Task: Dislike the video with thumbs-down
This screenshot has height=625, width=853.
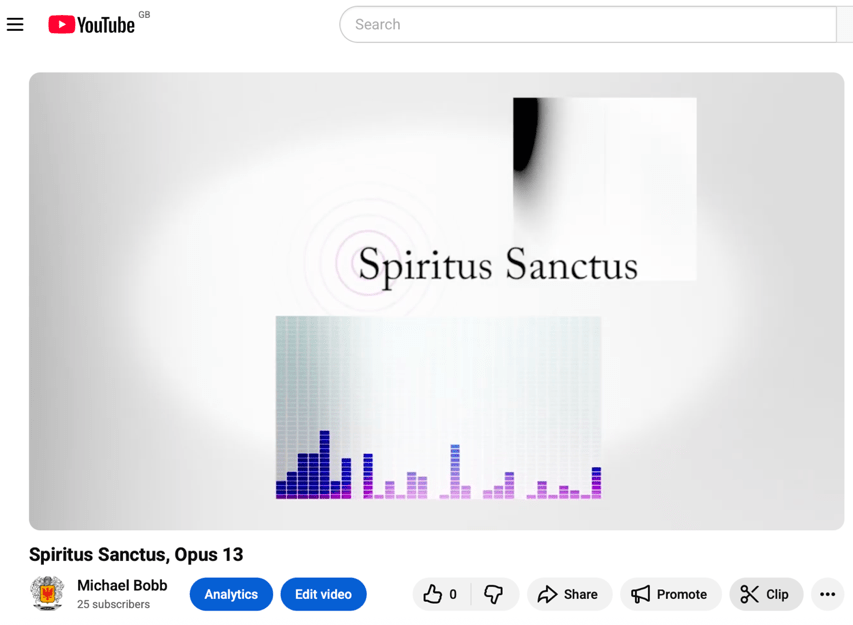Action: point(493,594)
